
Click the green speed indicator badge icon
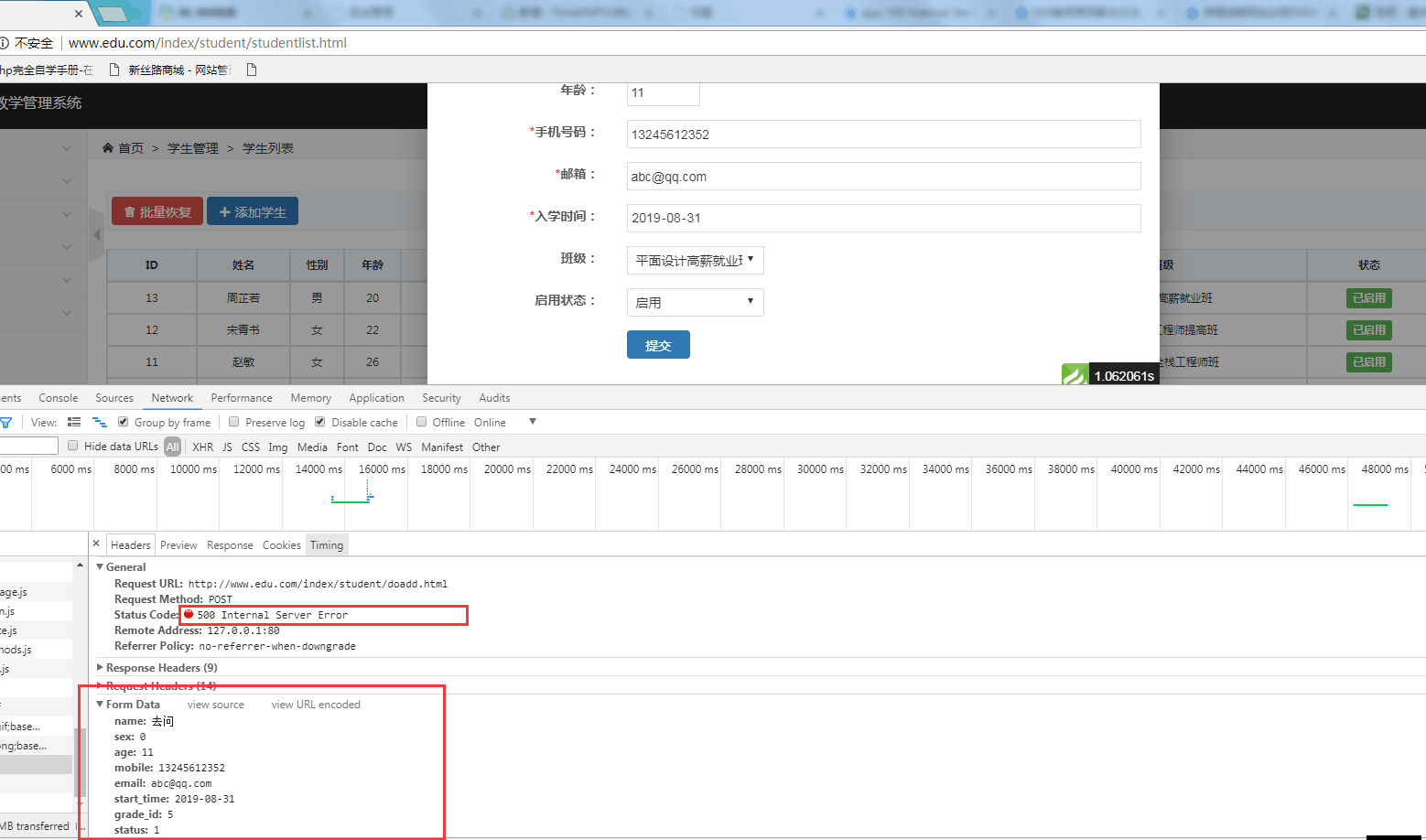1074,375
